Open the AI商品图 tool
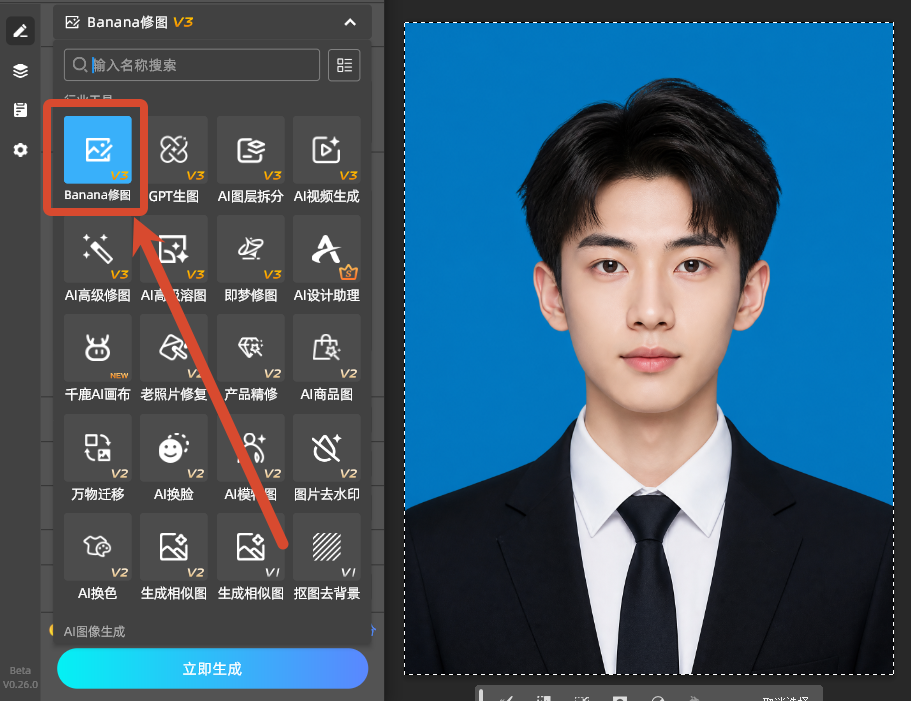 327,348
